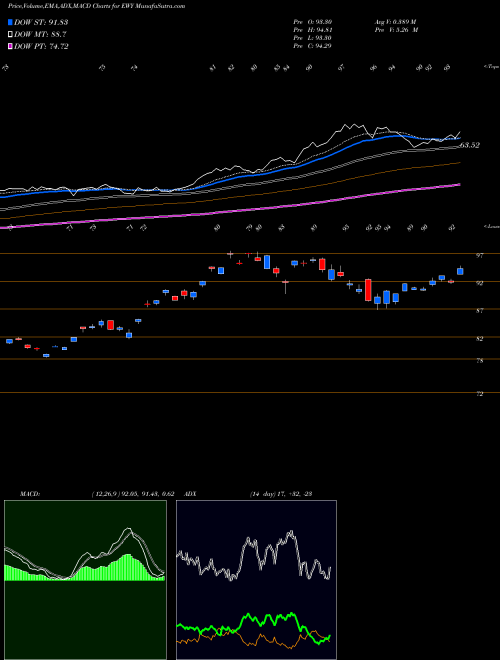Click the Pre O: 93.80 value
Image resolution: width=500 pixels, height=660 pixels.
[x=313, y=21]
